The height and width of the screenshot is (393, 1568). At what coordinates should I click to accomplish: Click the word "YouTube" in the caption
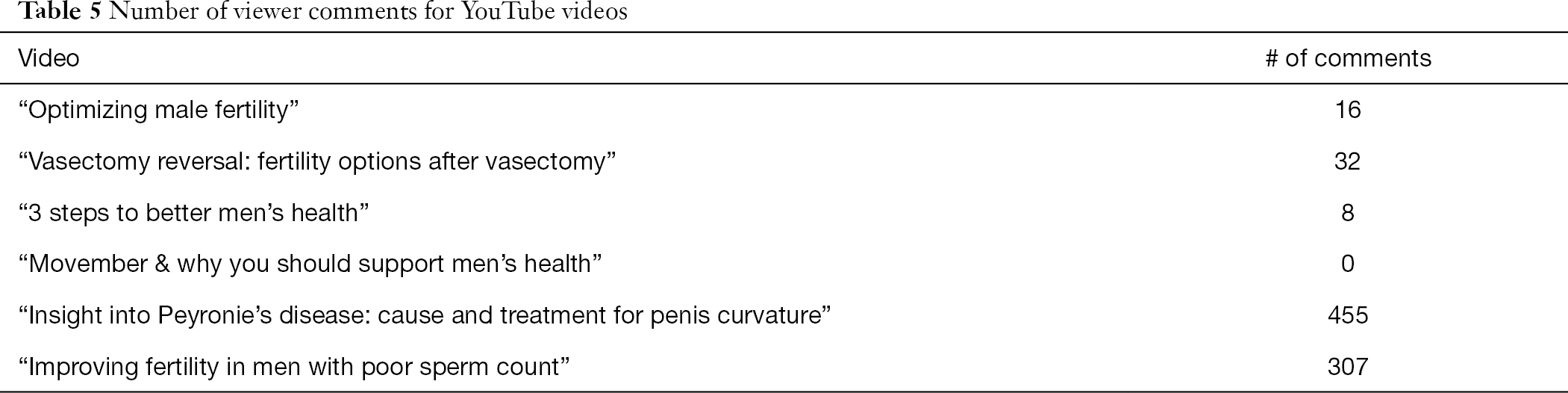pos(507,13)
